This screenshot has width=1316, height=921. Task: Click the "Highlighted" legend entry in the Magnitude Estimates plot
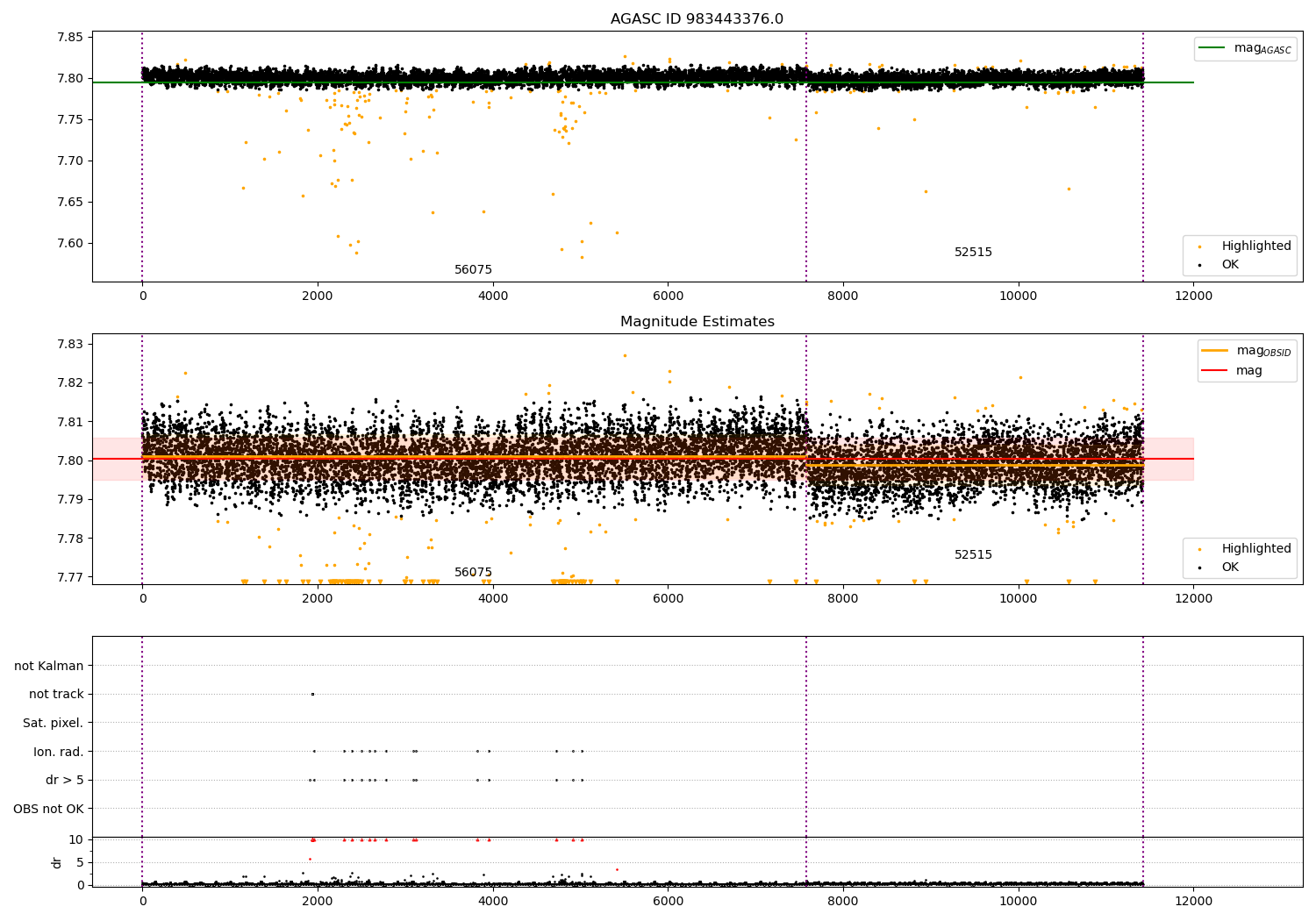[1256, 549]
